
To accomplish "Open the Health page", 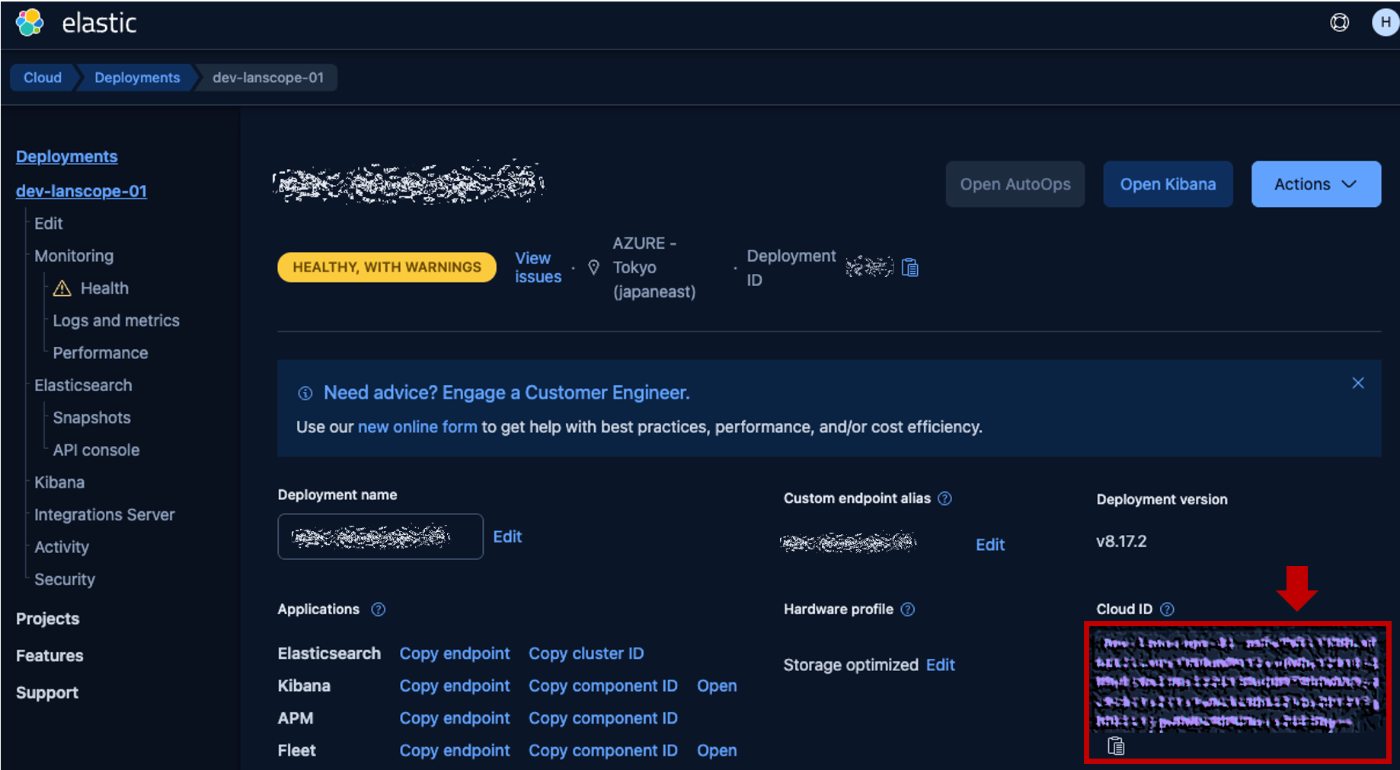I will pos(105,288).
